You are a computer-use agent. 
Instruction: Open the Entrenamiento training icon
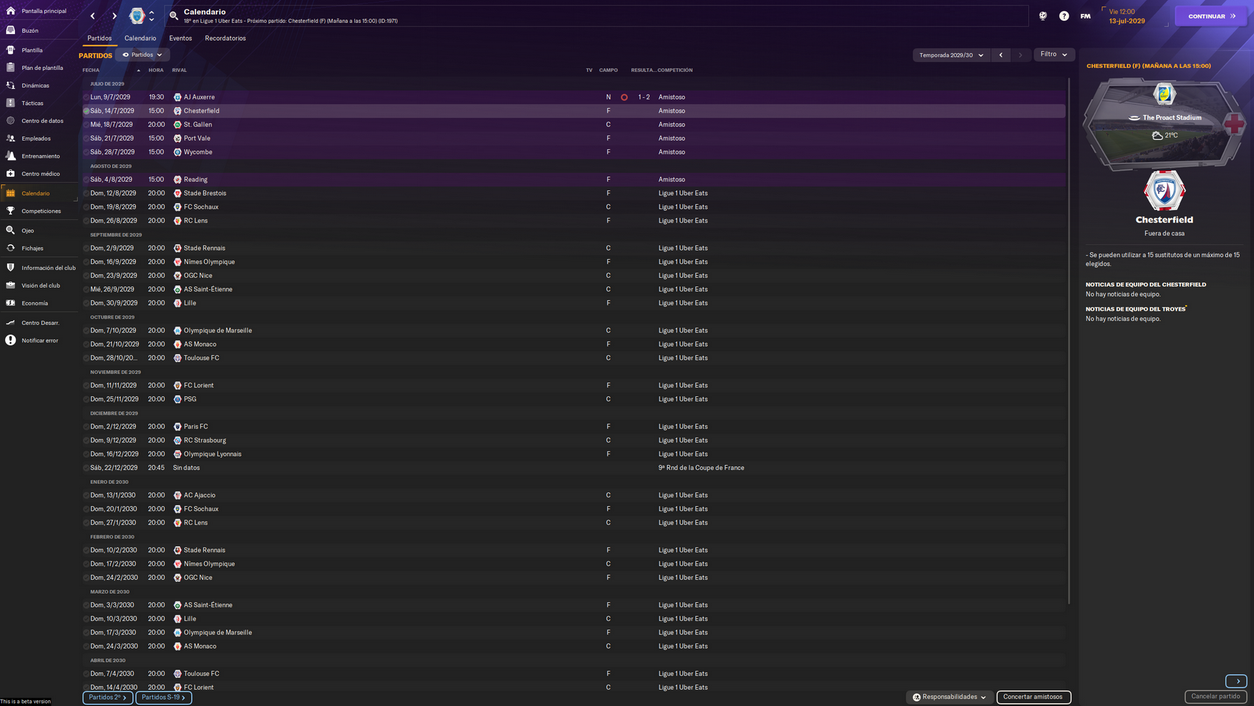pos(10,156)
